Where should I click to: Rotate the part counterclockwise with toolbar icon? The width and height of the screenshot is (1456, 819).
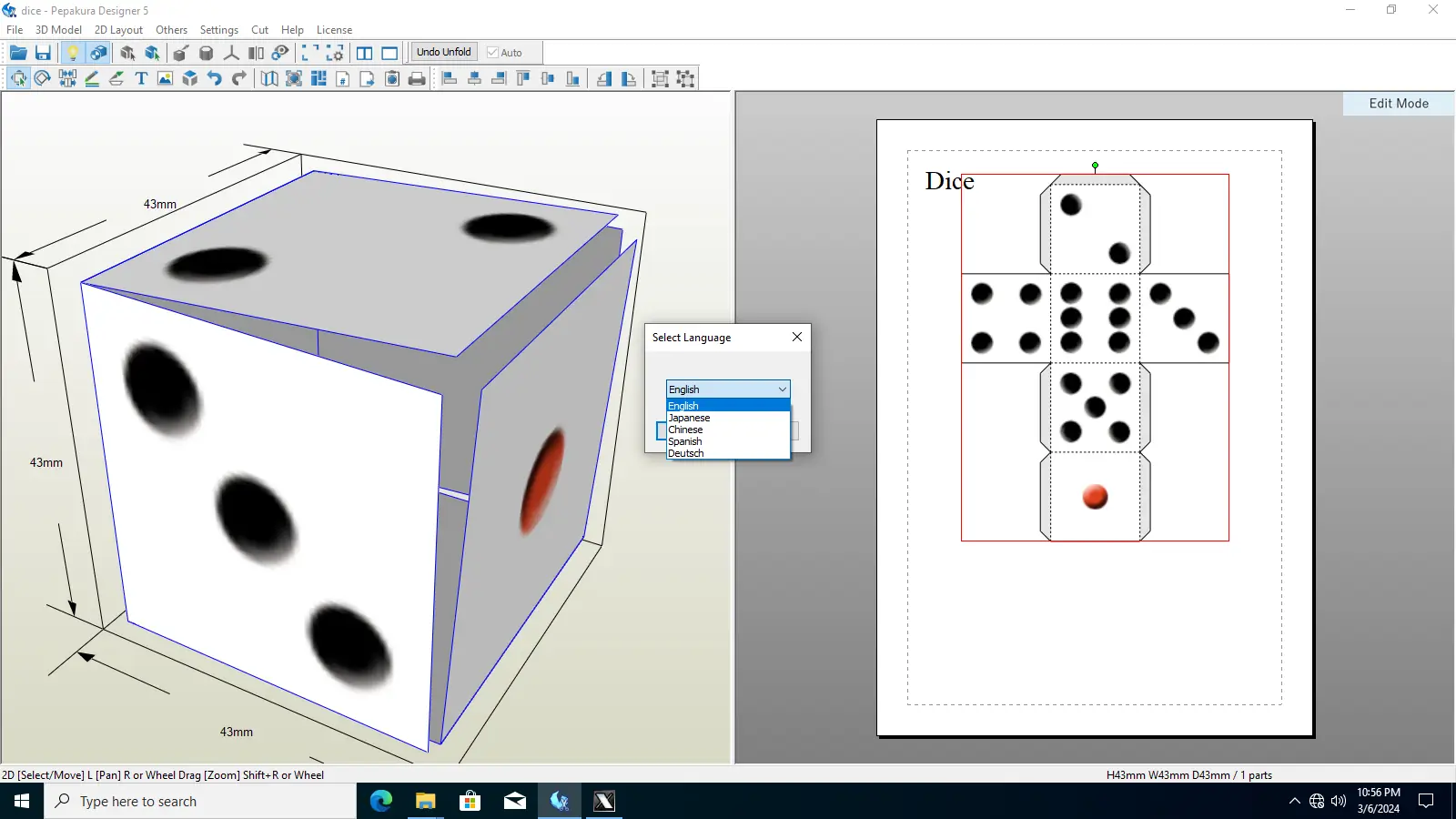[x=604, y=78]
